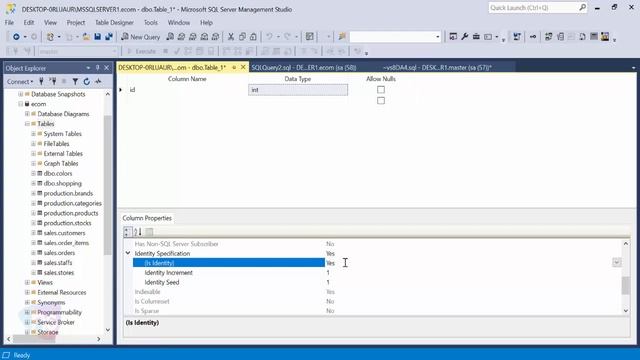Screen dimensions: 640x360
Task: Expand the System Tables node
Action: tap(33, 134)
